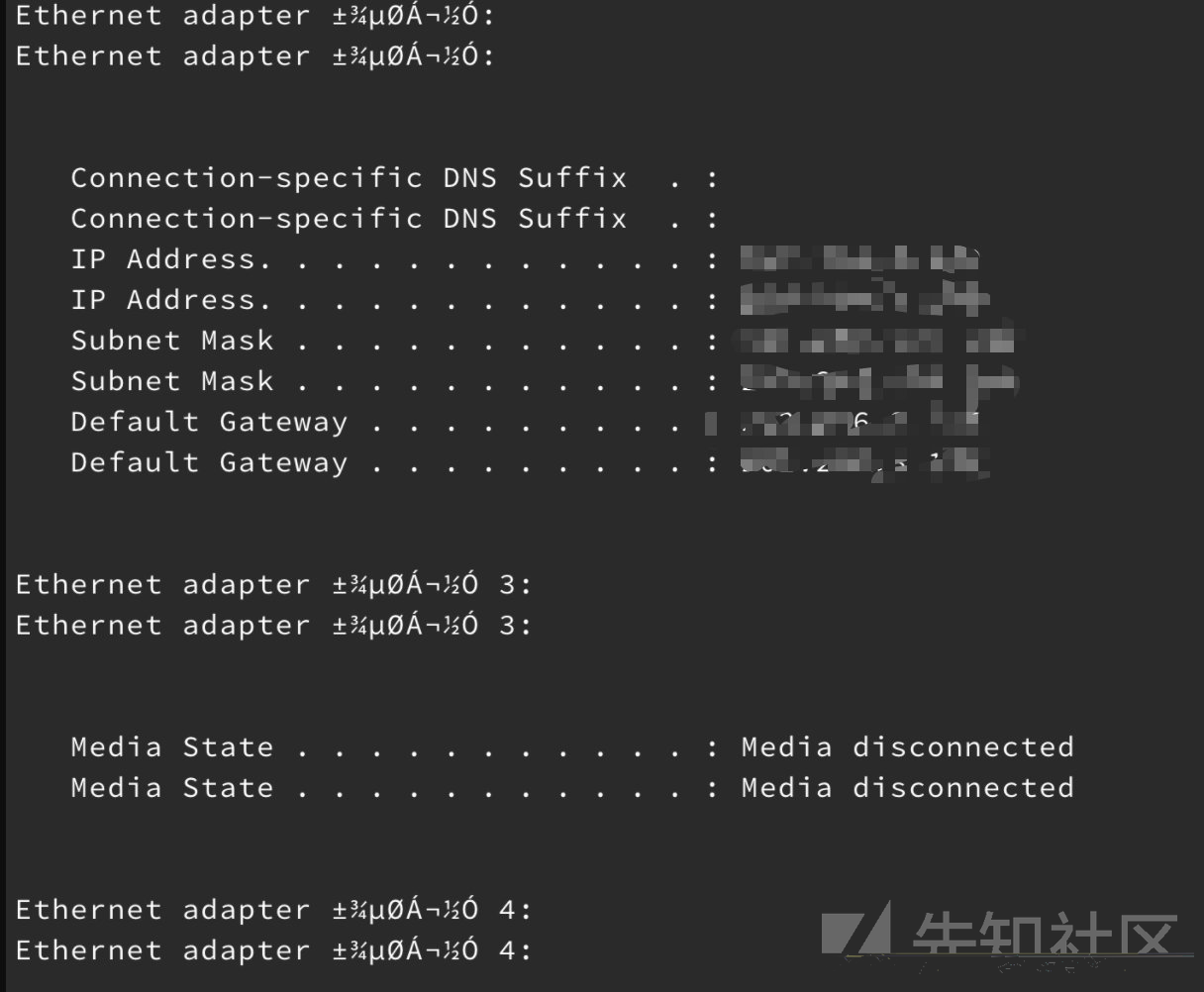Click the 先知社区 watermark text
The width and height of the screenshot is (1204, 992).
tap(1046, 935)
